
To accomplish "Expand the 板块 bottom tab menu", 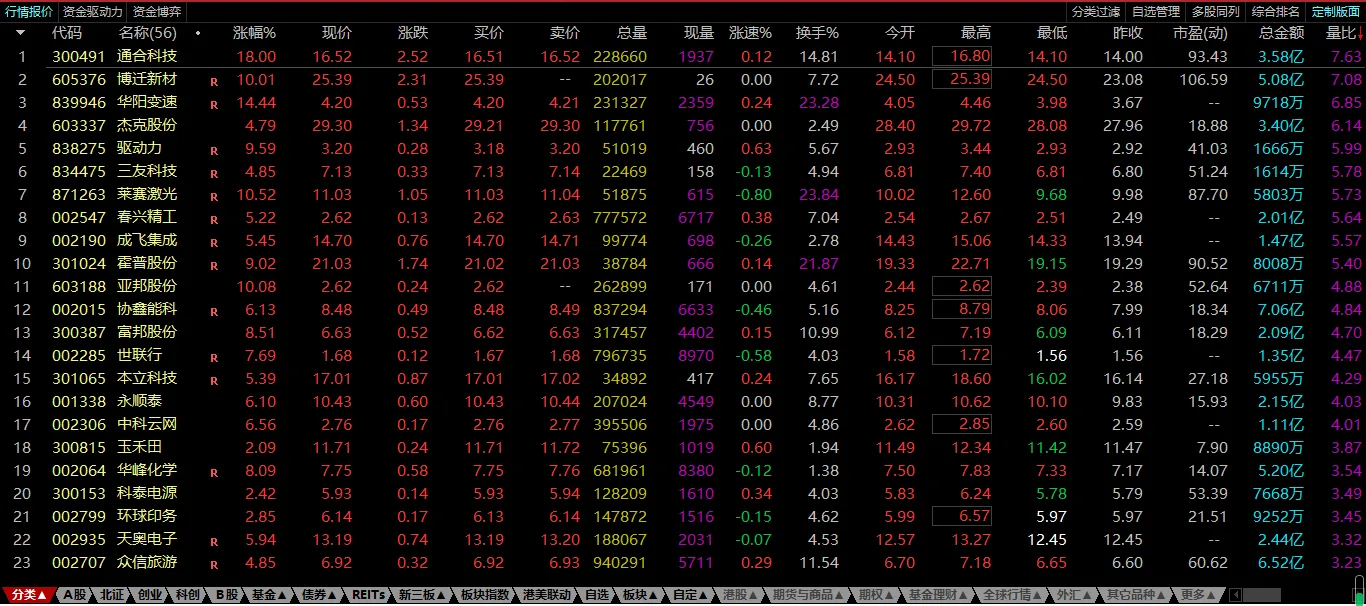I will (640, 595).
